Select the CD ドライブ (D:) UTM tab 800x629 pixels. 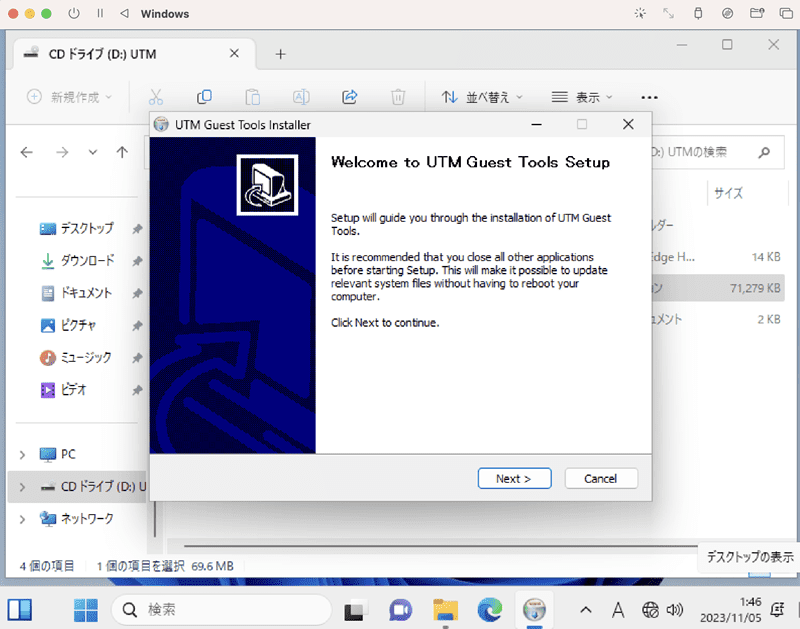coord(134,54)
